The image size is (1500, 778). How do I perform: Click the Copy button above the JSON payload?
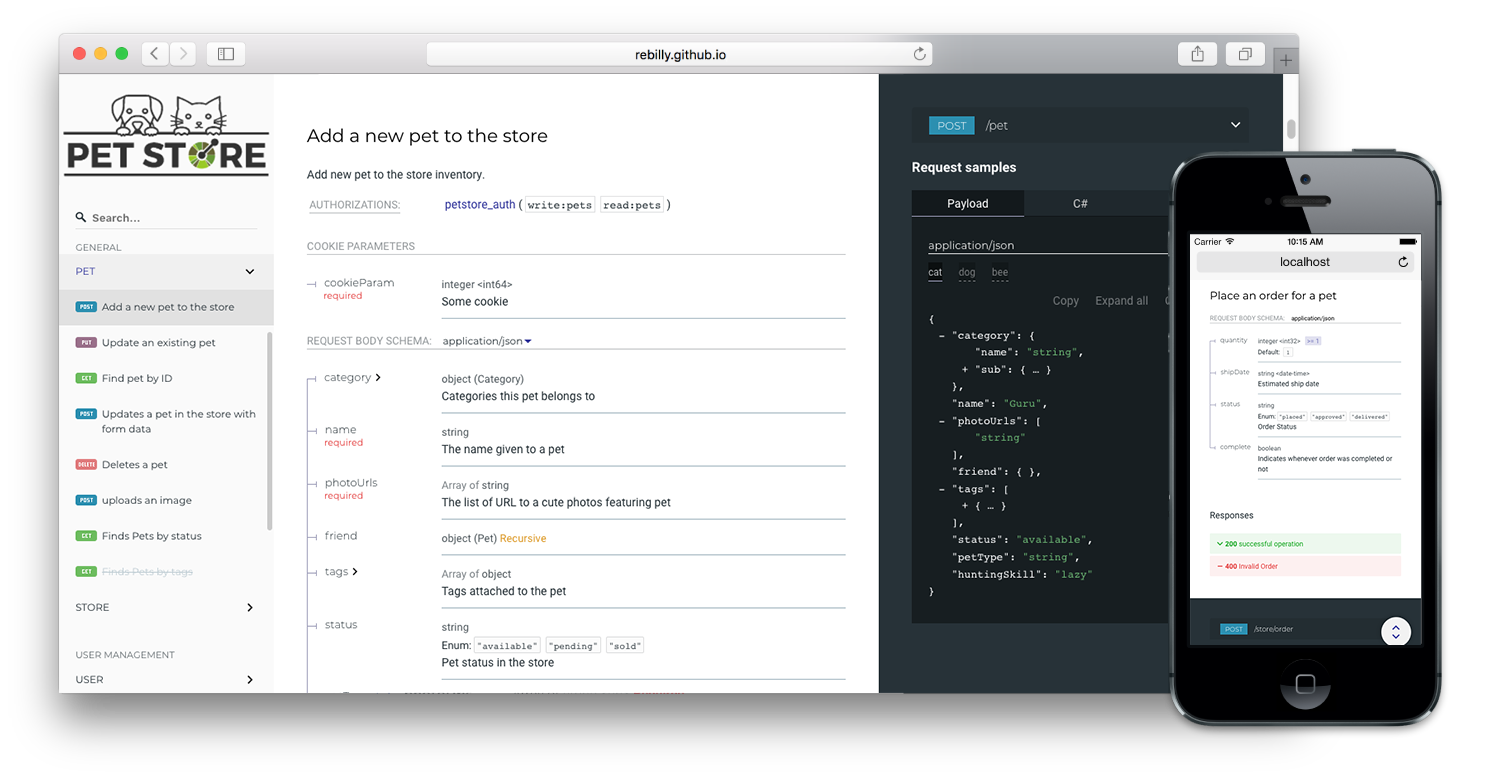1065,300
